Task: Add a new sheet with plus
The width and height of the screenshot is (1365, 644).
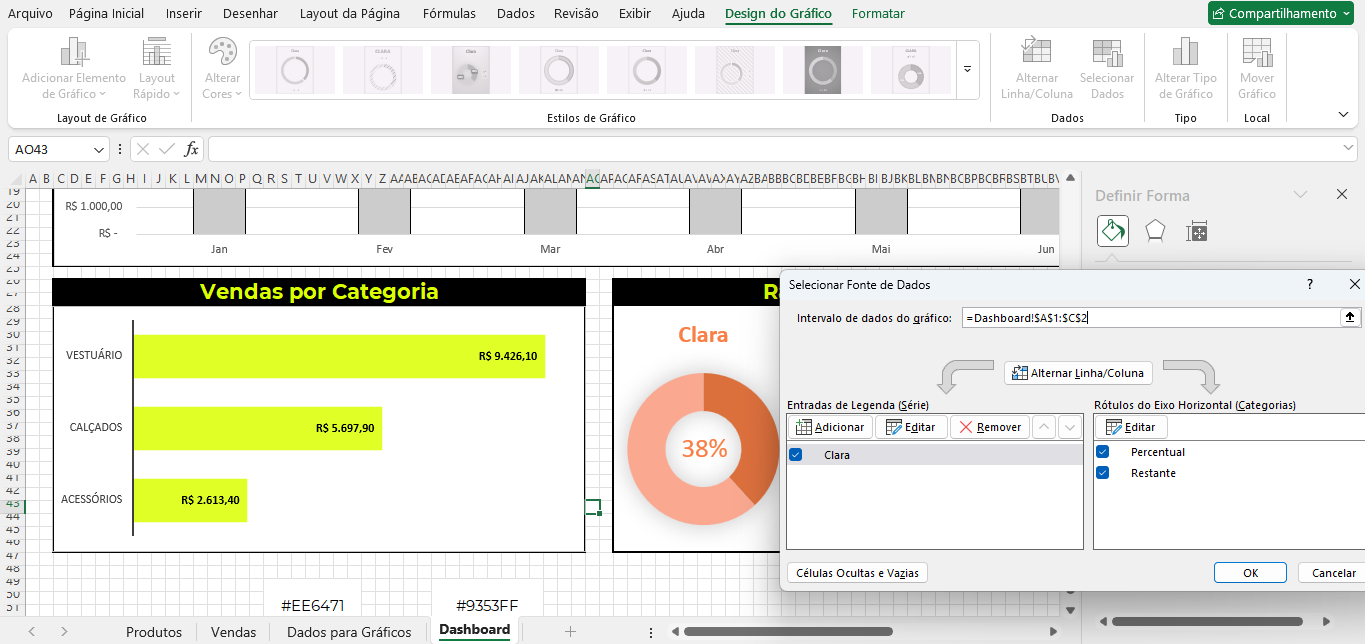Action: tap(570, 631)
